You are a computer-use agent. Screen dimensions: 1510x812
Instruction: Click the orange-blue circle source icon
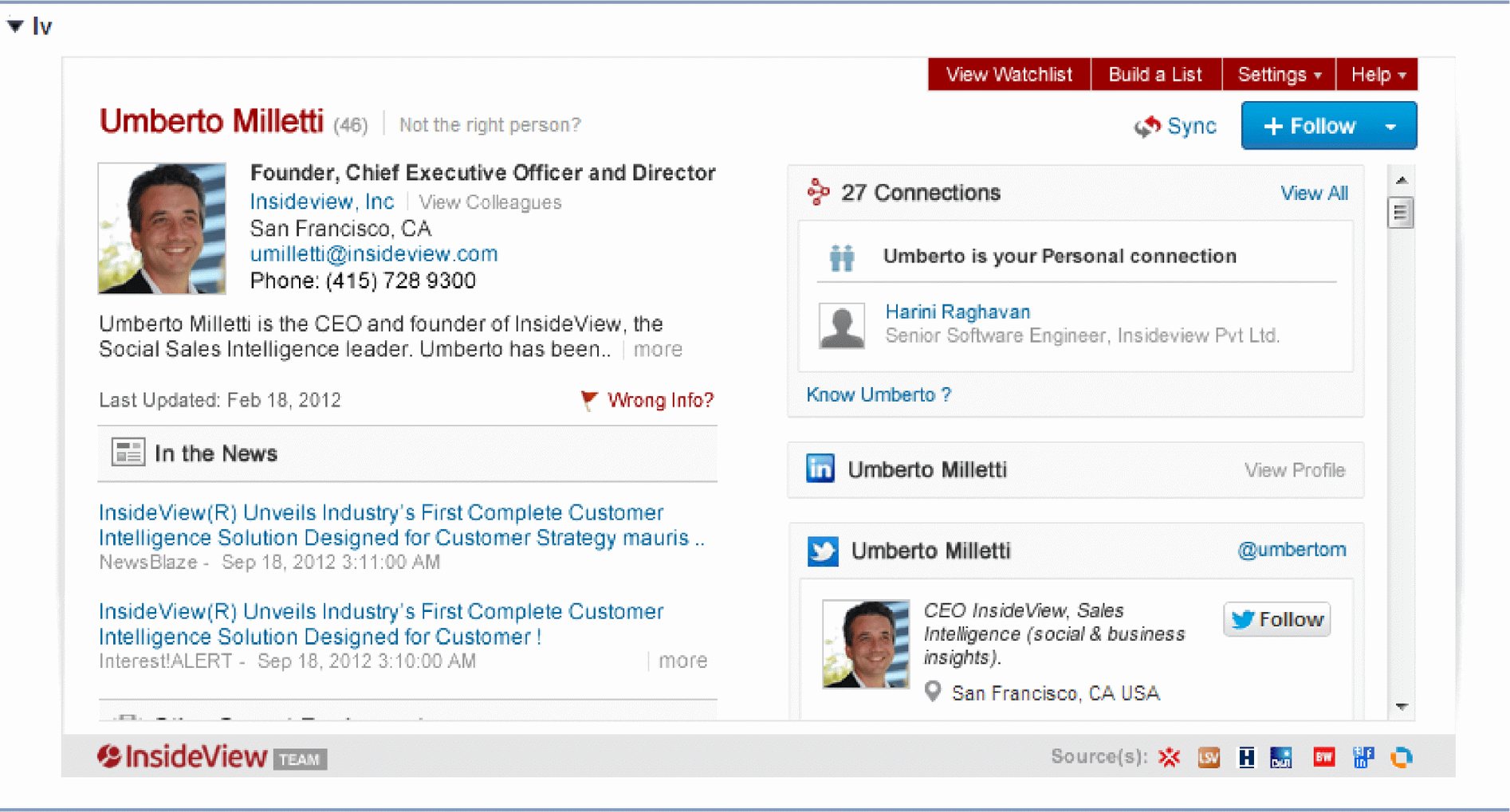pos(1402,758)
